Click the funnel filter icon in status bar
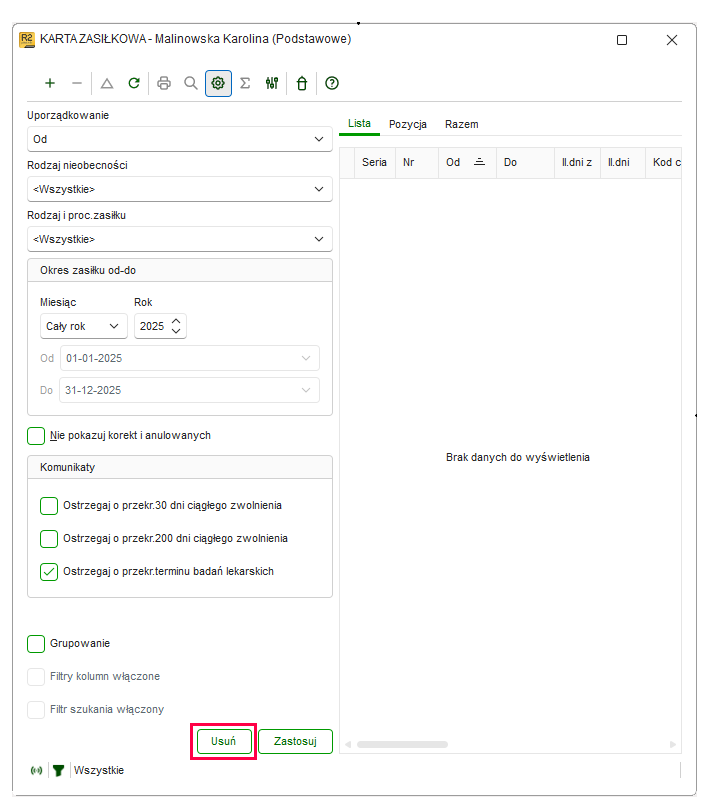 pyautogui.click(x=58, y=770)
